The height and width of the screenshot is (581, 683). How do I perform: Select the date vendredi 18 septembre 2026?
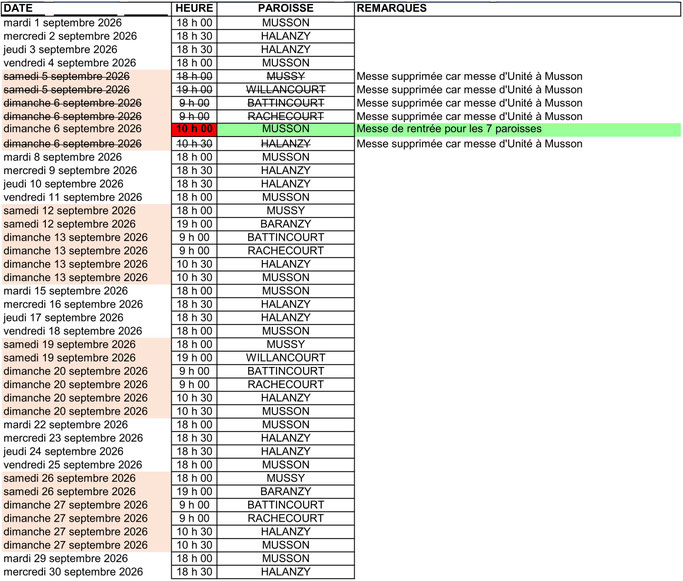tap(73, 331)
